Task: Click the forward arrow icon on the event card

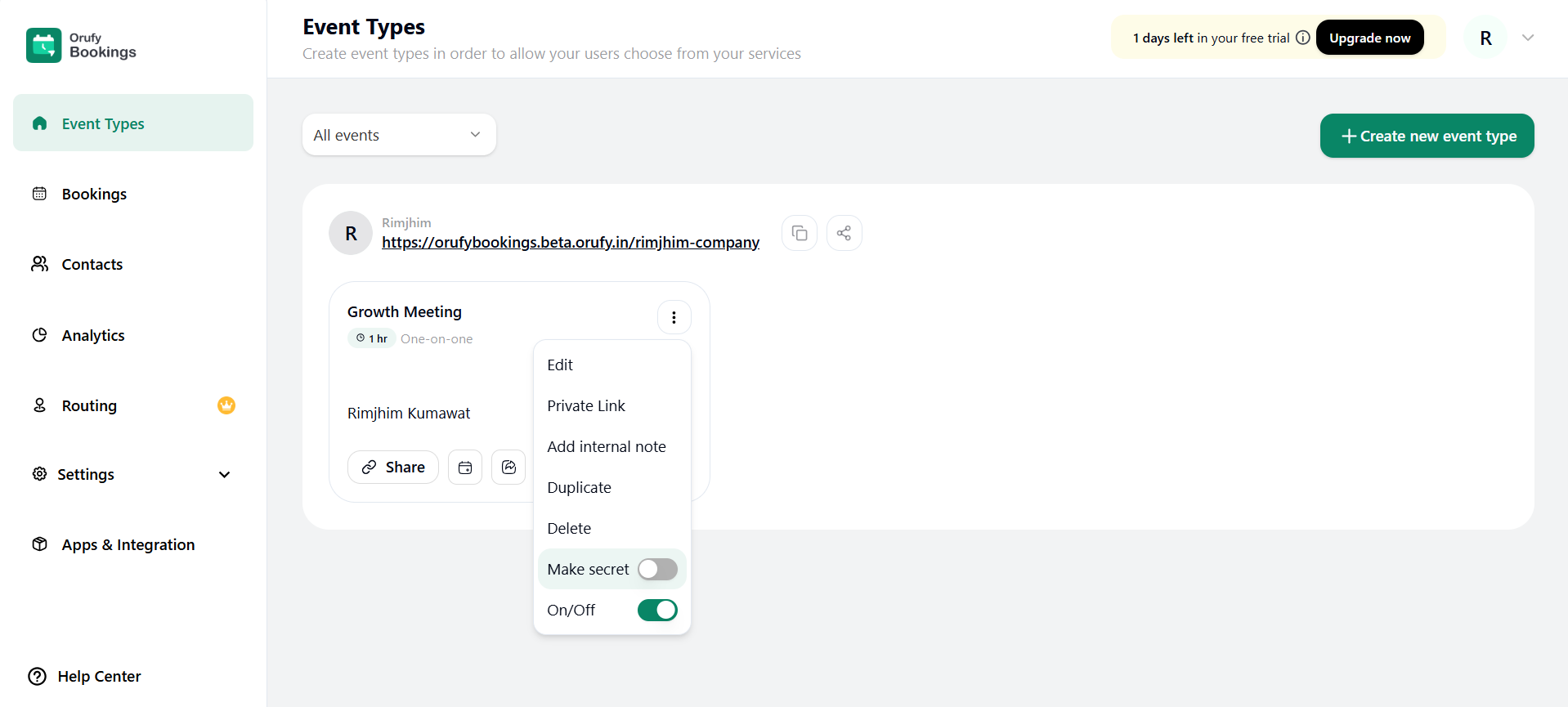Action: coord(508,467)
